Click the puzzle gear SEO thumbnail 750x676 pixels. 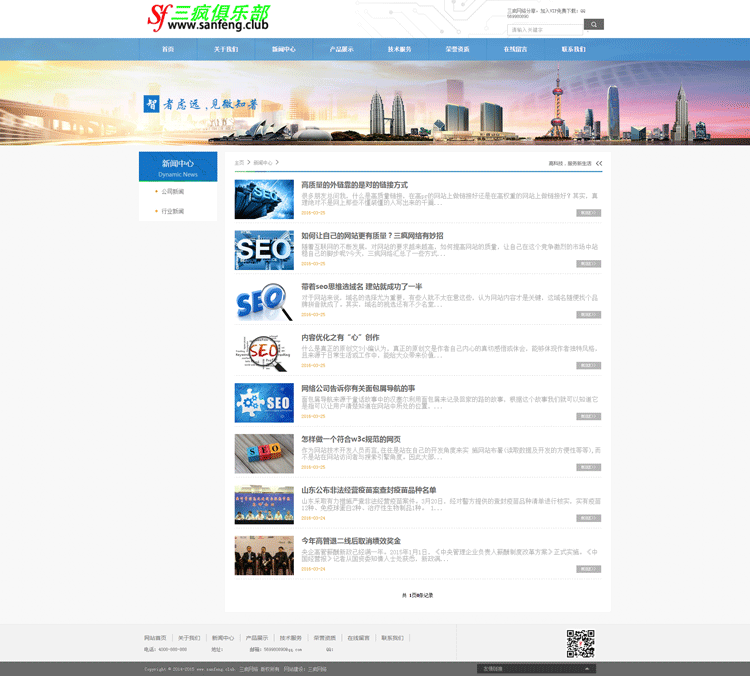click(264, 403)
